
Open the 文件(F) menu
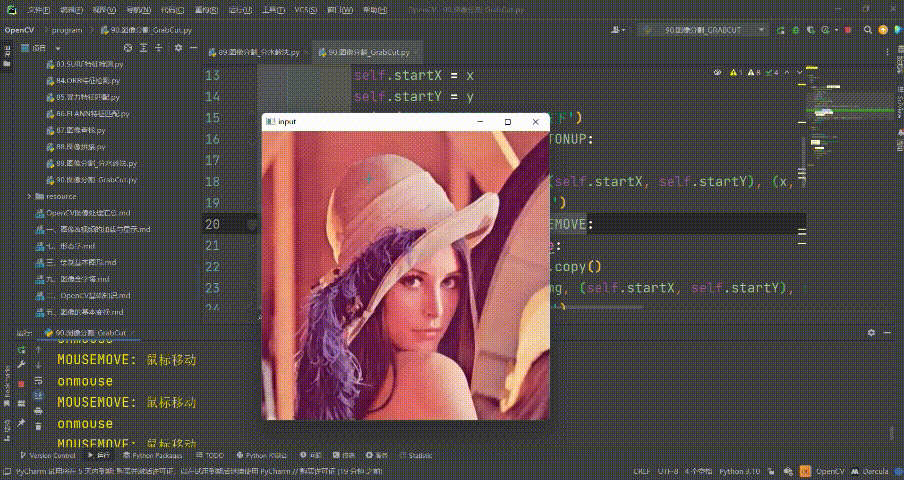(x=39, y=10)
